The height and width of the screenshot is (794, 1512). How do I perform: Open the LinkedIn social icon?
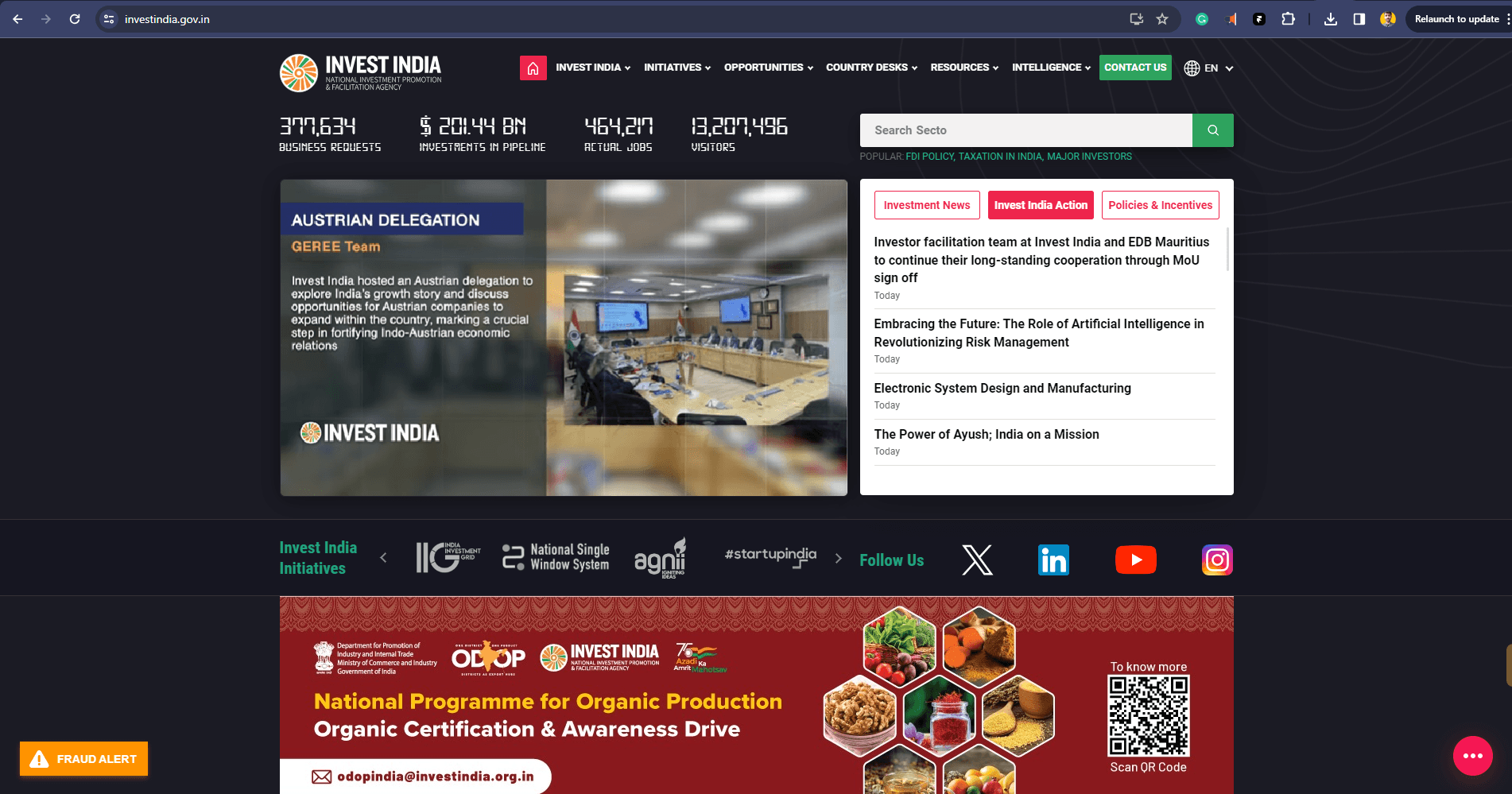click(1054, 560)
